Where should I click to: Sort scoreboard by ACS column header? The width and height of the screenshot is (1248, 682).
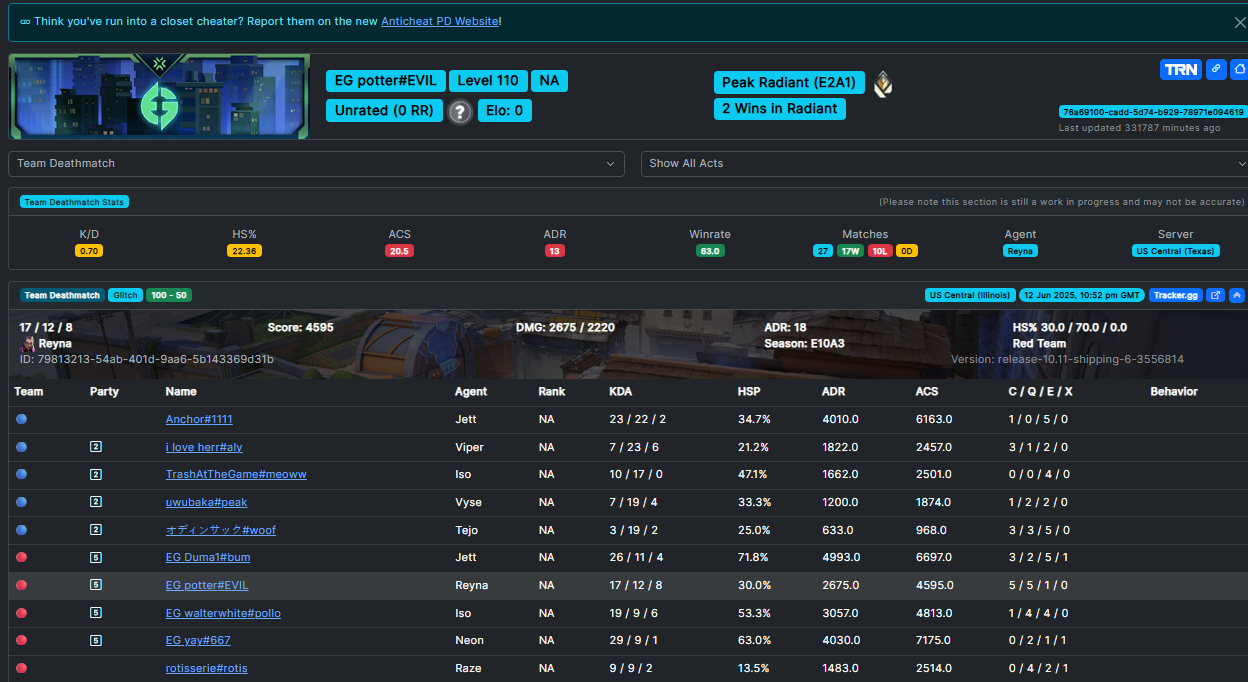click(927, 392)
